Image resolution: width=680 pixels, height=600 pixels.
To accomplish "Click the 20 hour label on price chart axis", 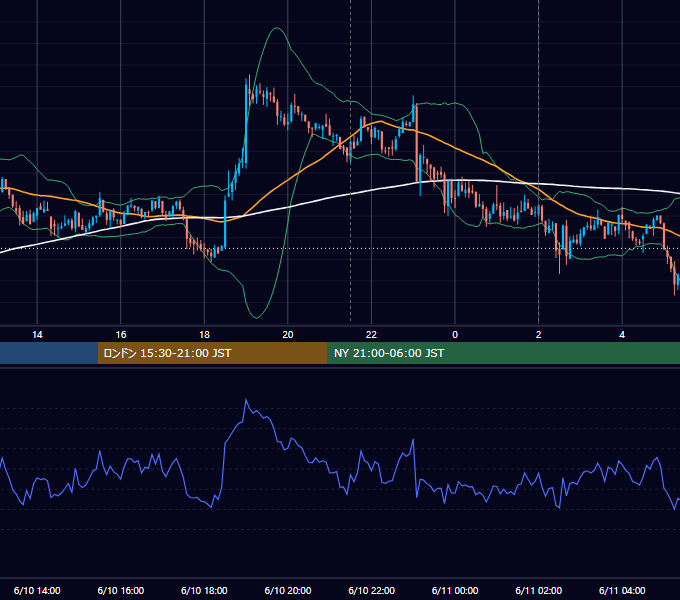I will (x=288, y=335).
